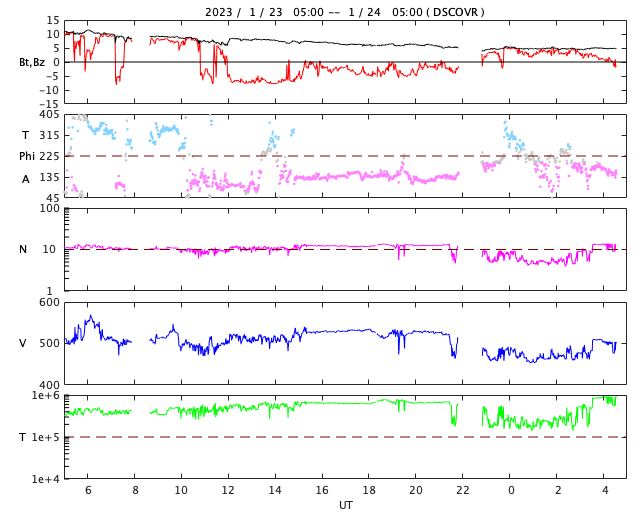Viewport: 640px width, 512px height.
Task: Click the '1e+4' temperature tick label
Action: pyautogui.click(x=45, y=479)
